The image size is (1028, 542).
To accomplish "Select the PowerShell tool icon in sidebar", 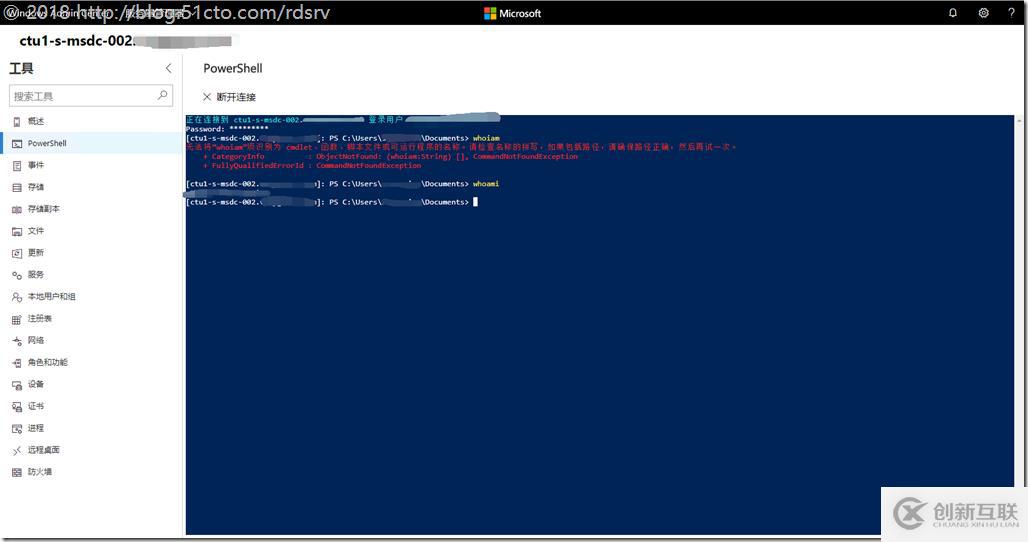I will click(17, 144).
